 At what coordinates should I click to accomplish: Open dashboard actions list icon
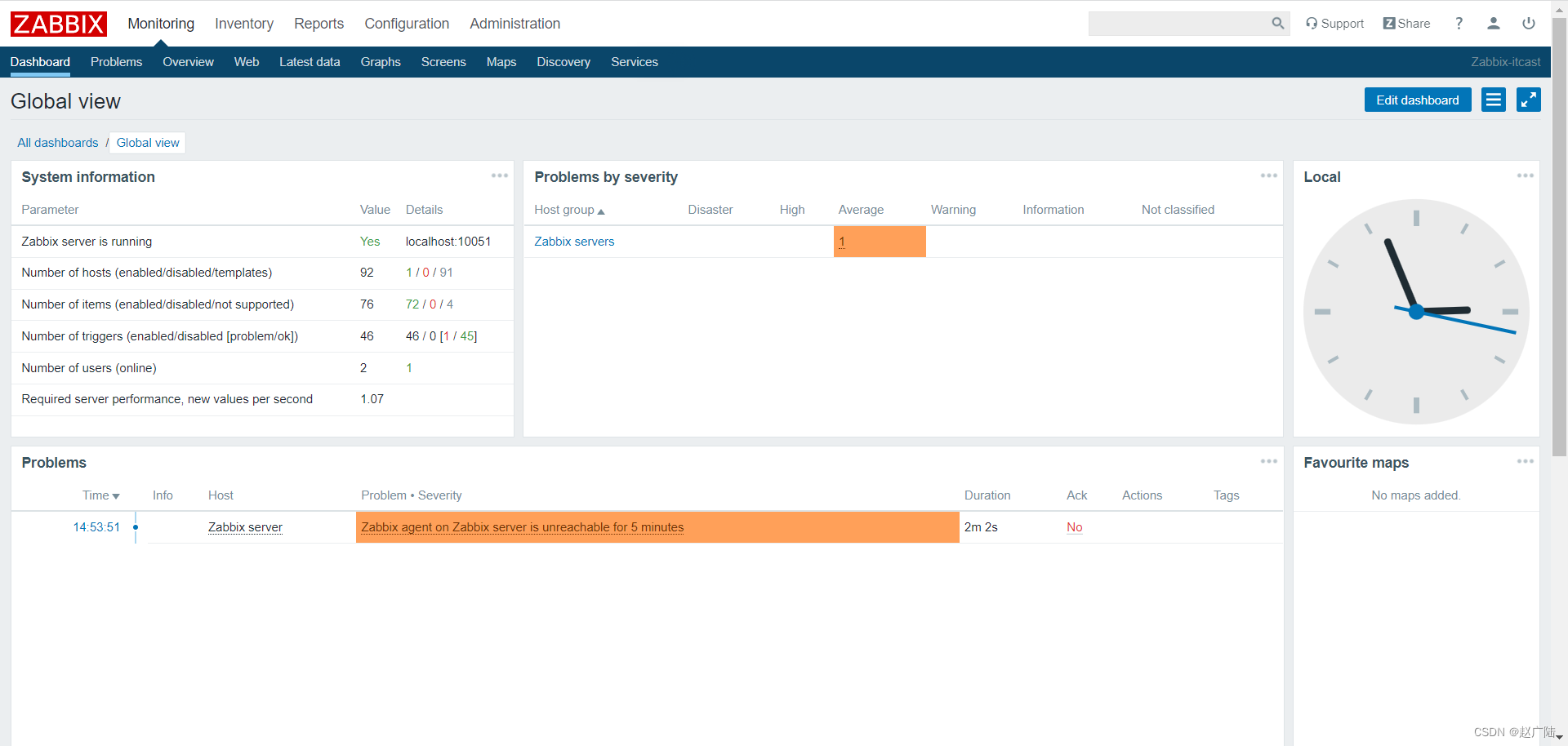pyautogui.click(x=1494, y=100)
